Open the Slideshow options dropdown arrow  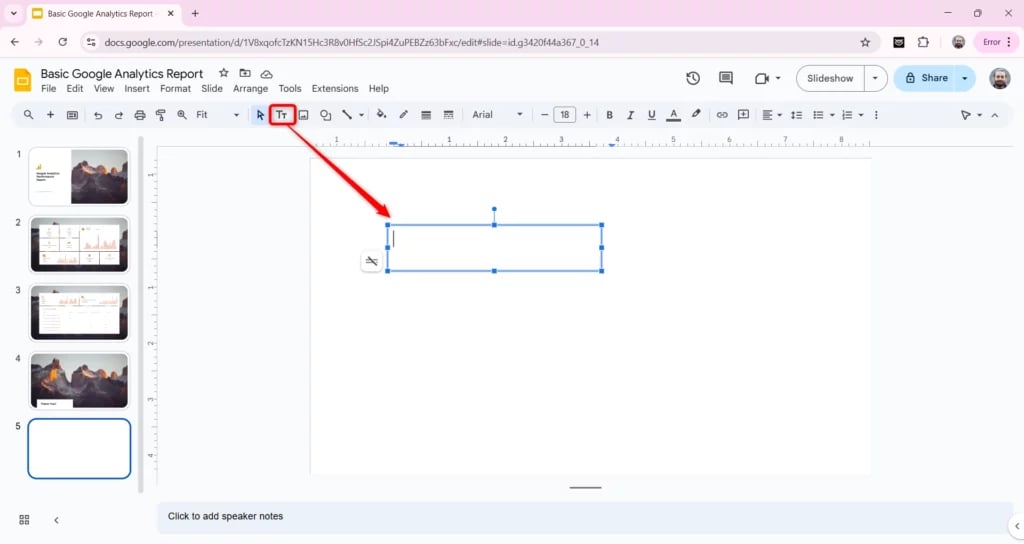click(875, 78)
